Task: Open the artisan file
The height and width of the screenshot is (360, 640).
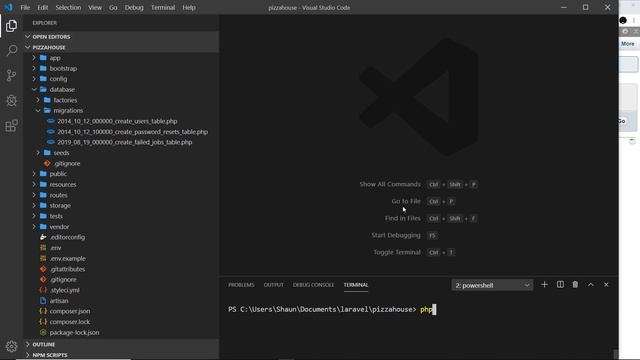Action: (x=59, y=301)
